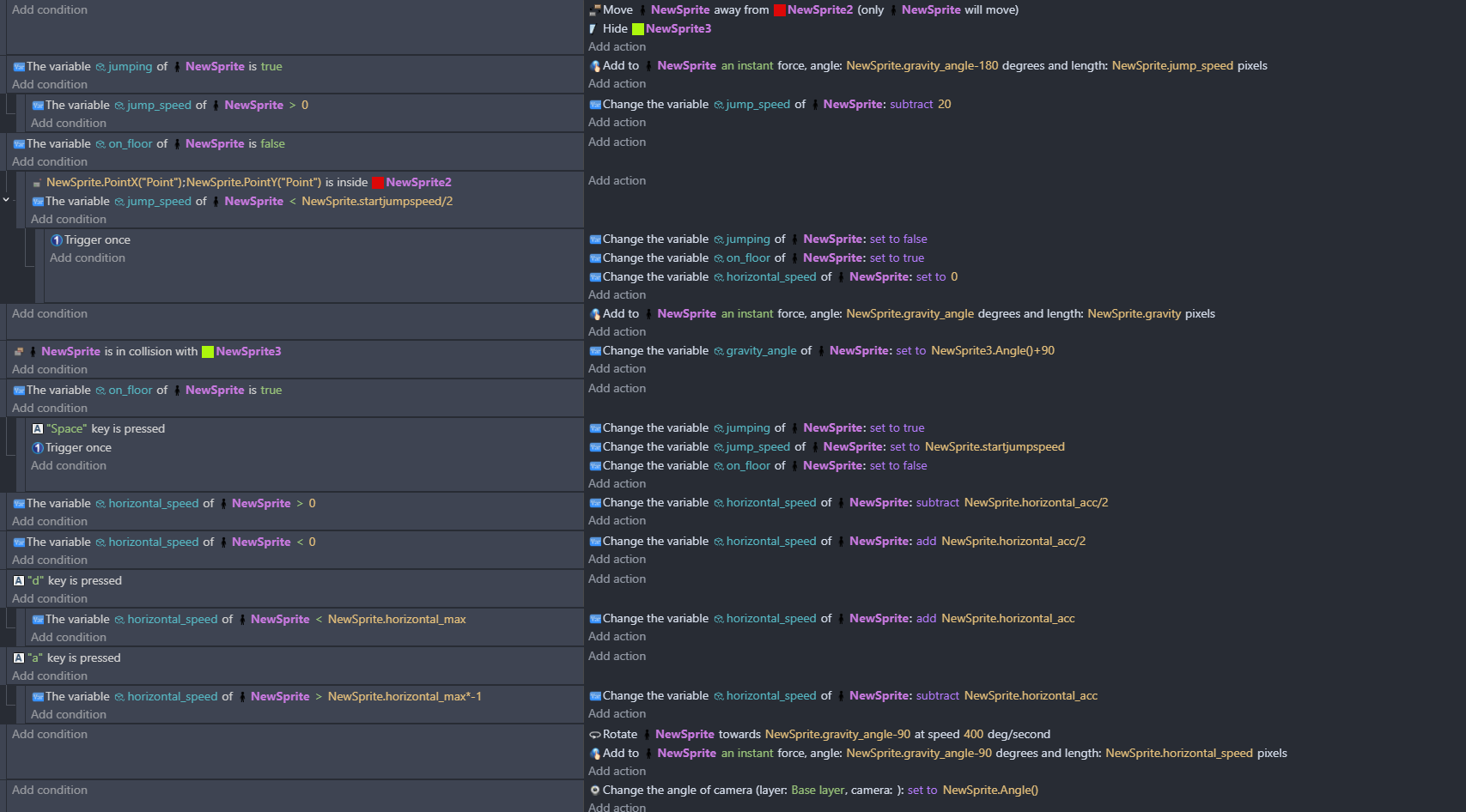1466x812 pixels.
Task: Click the red NewSprite2 swatch in Move action
Action: click(780, 10)
